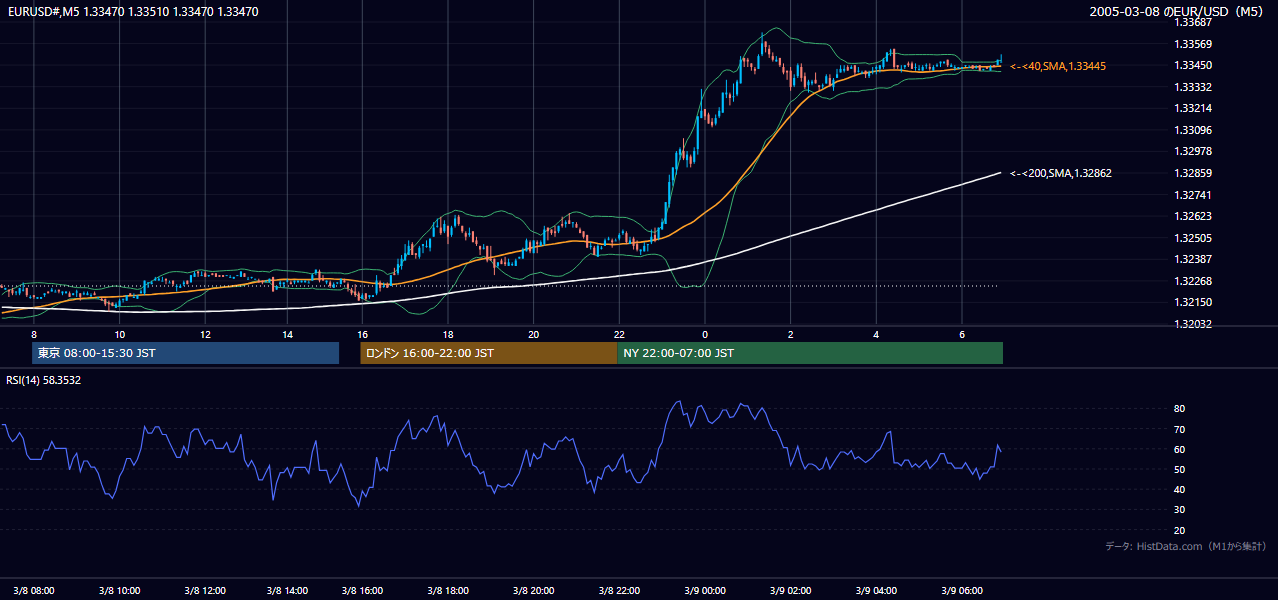Click the 3/8 18:00 time label

pos(448,590)
